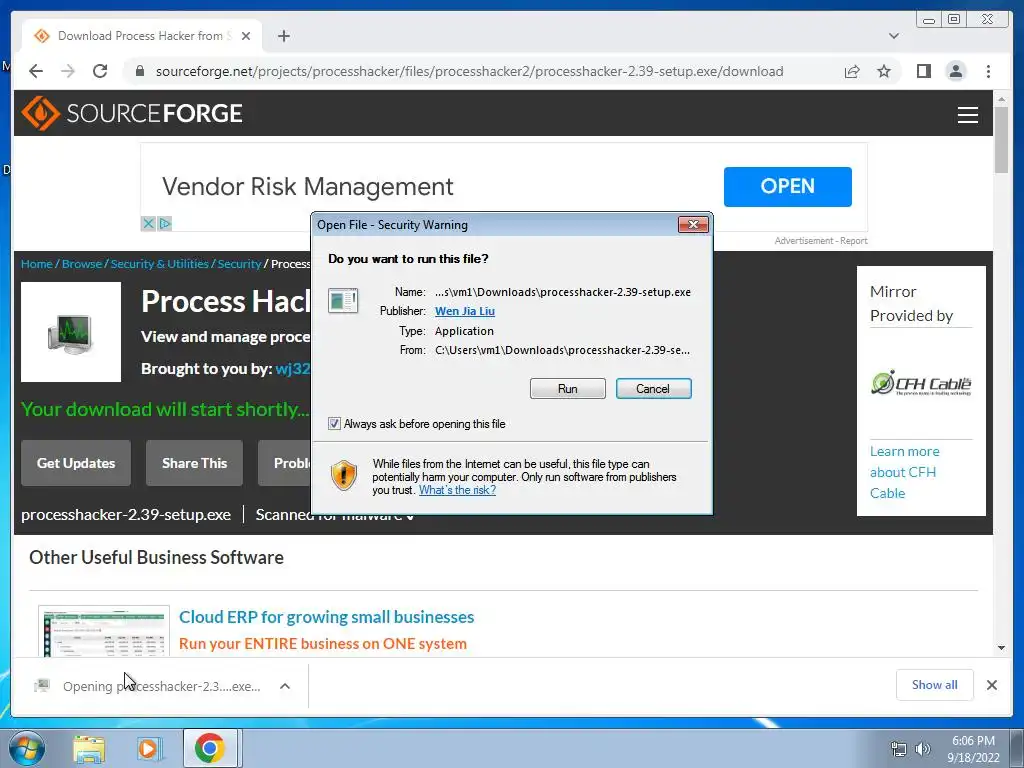Open the tab search chevron

[x=893, y=36]
